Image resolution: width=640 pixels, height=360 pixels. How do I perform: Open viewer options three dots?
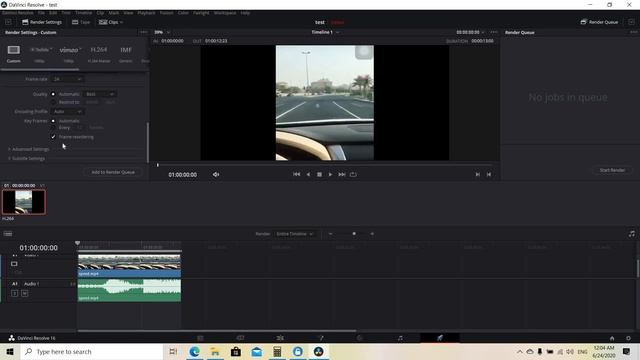(x=494, y=32)
